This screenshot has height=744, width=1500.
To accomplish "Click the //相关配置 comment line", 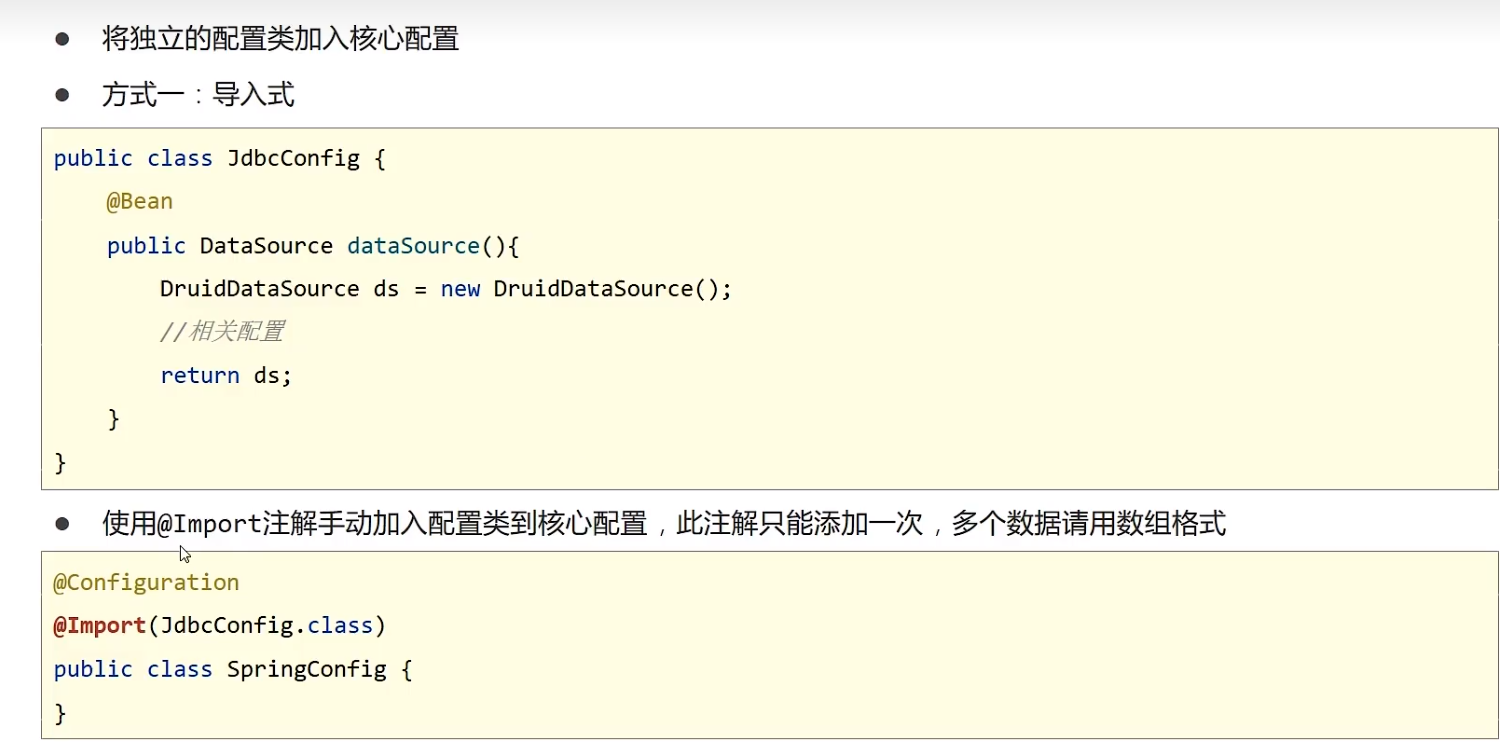I will 222,332.
